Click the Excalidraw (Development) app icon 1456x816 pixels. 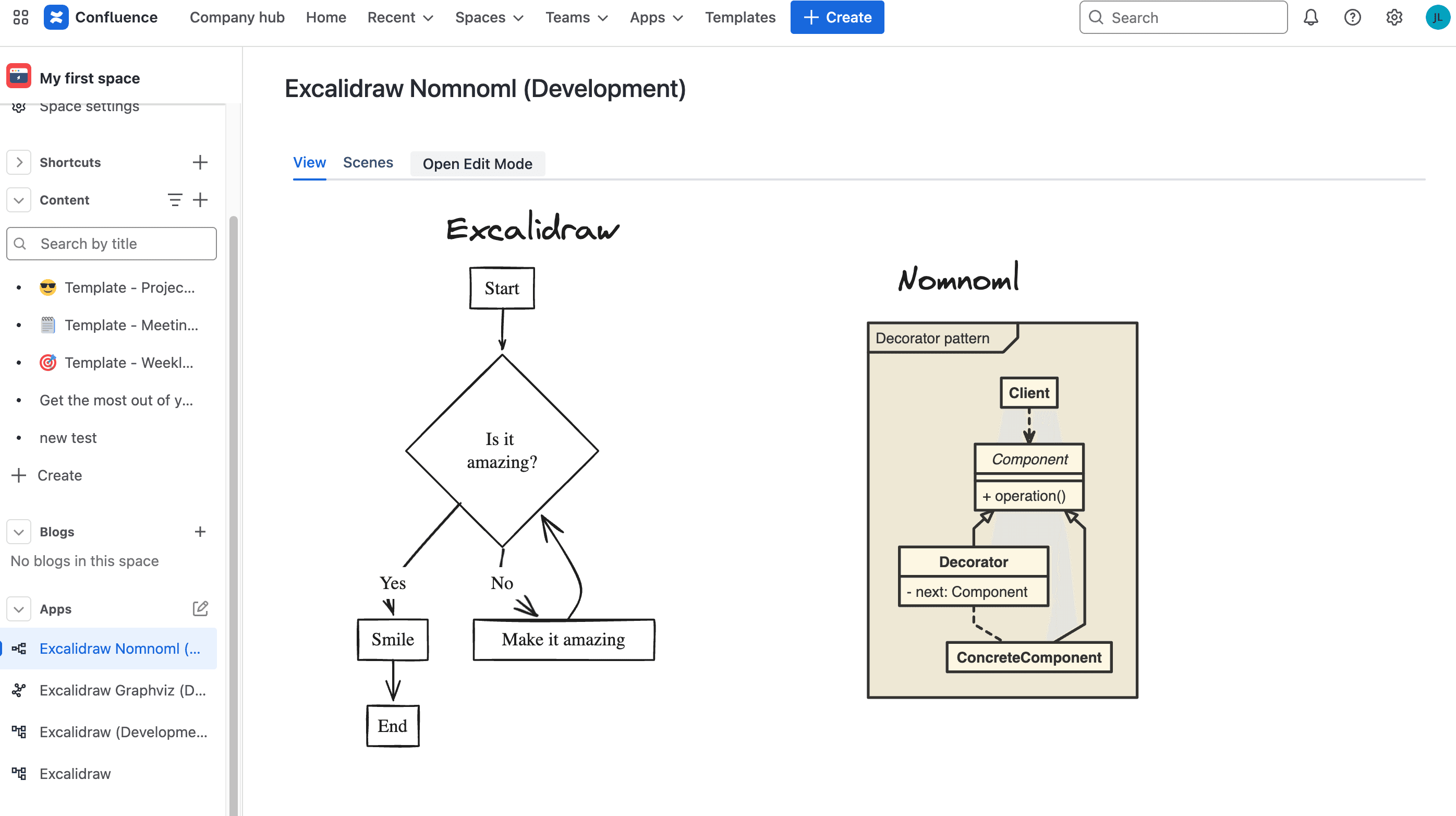tap(19, 732)
